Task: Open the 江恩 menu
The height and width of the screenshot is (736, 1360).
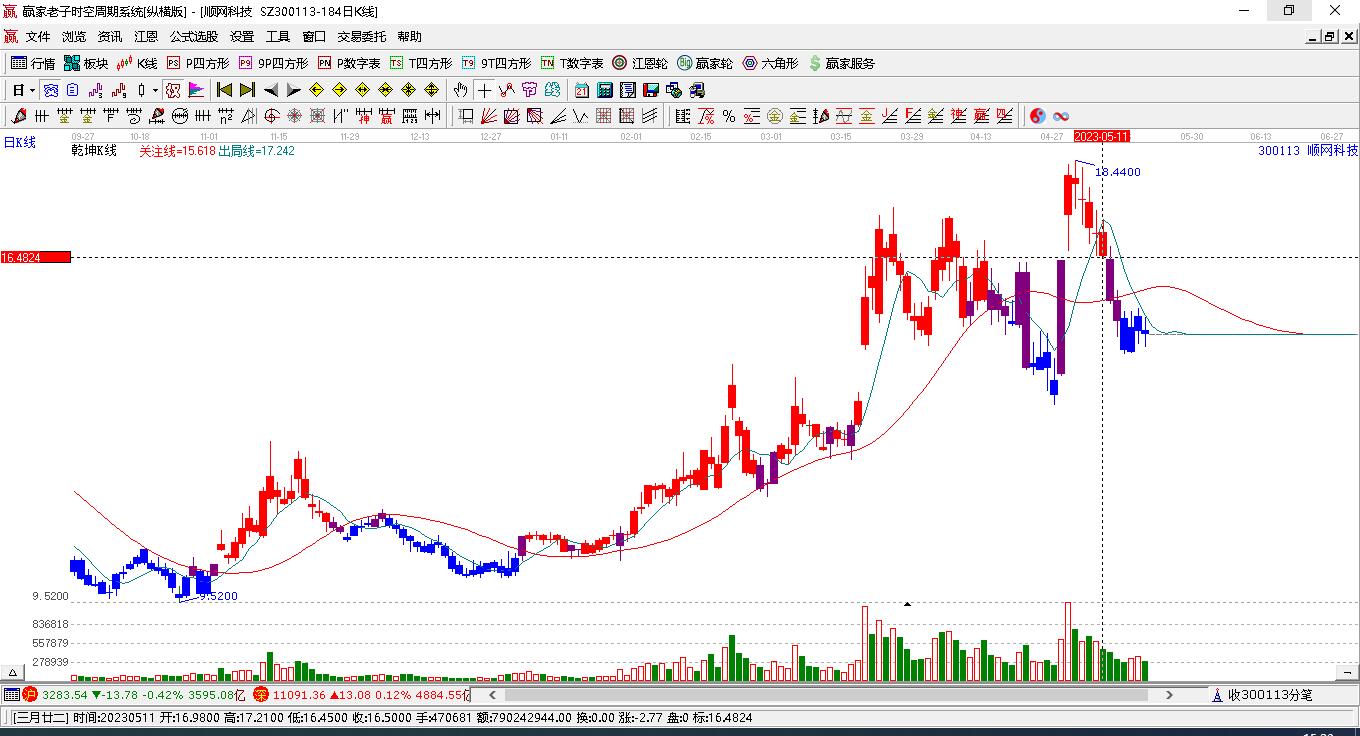Action: [x=146, y=37]
